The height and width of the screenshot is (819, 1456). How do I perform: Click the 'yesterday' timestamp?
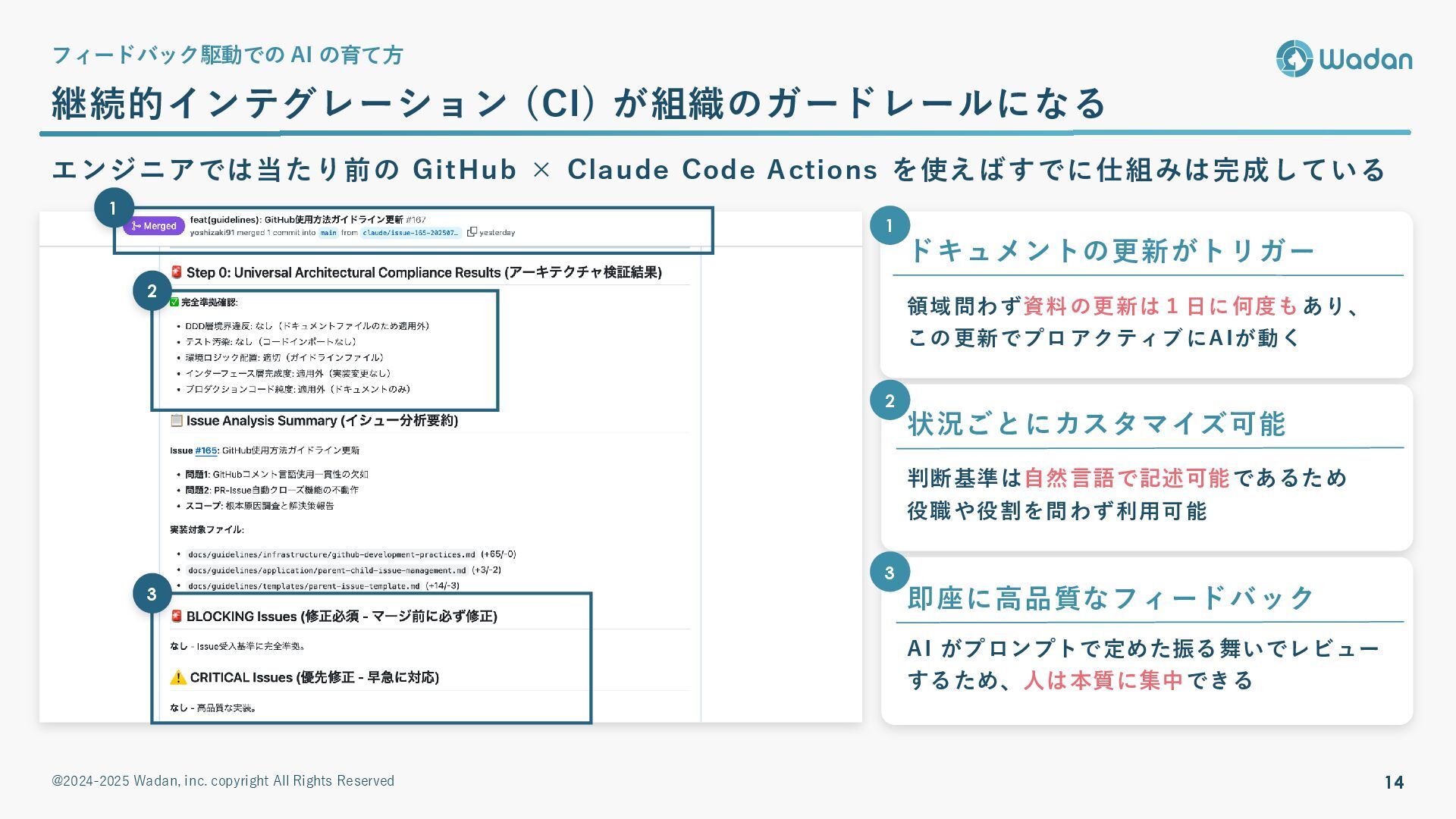[x=497, y=233]
